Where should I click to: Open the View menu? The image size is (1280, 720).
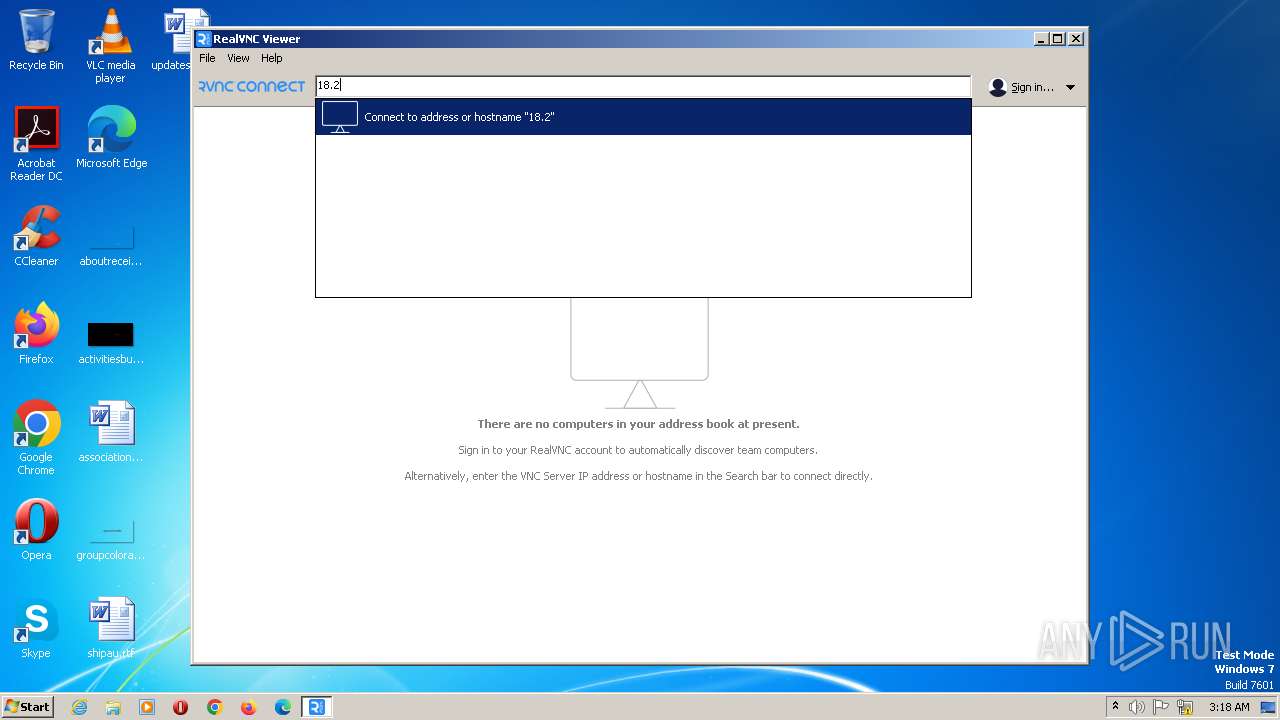[x=238, y=58]
